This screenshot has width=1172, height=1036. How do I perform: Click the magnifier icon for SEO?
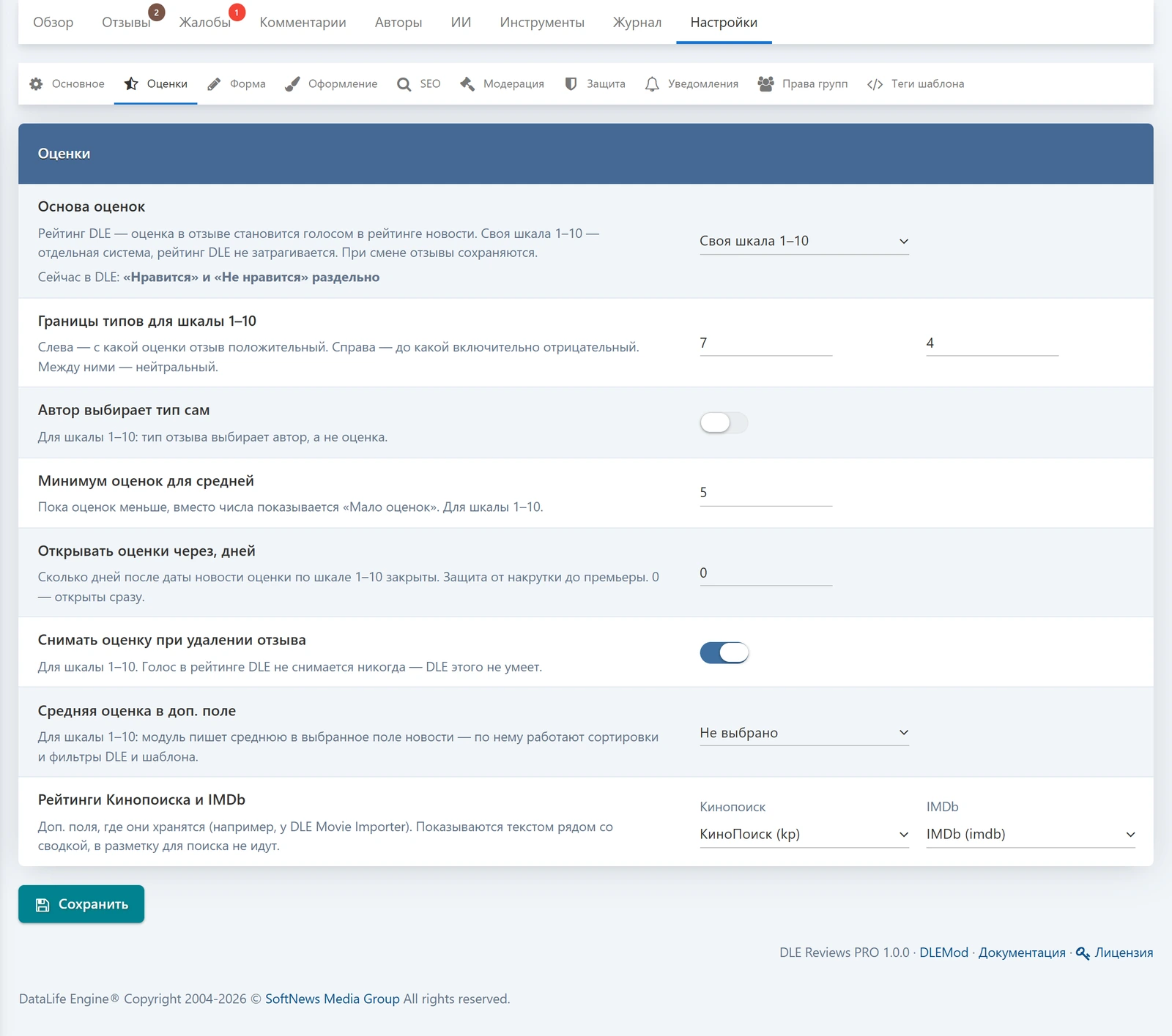[x=404, y=84]
